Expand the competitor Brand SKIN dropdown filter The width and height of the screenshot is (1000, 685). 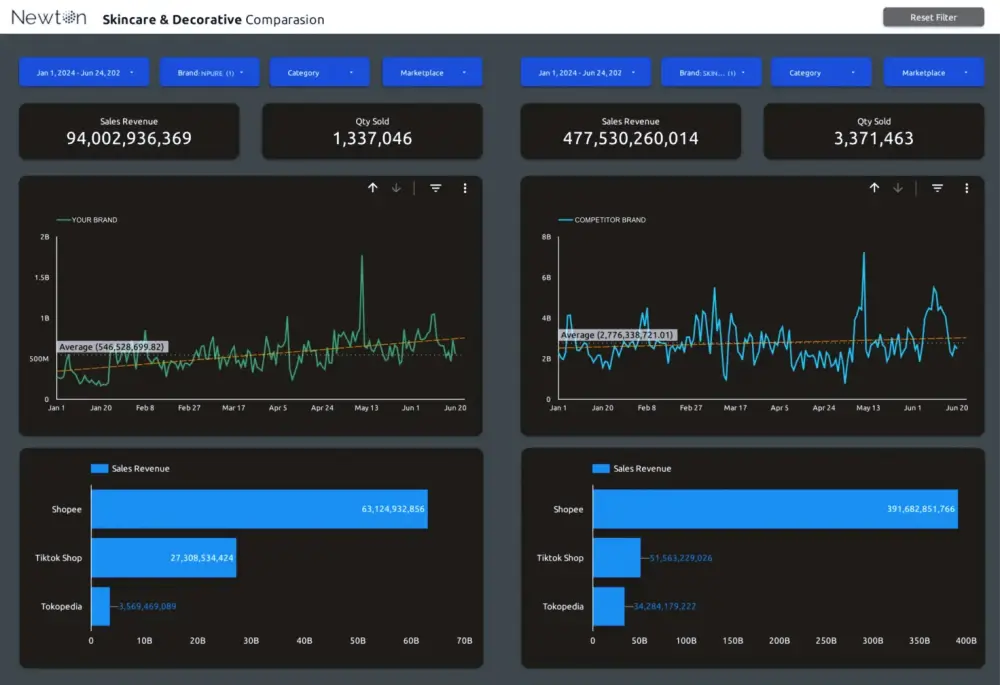[711, 72]
